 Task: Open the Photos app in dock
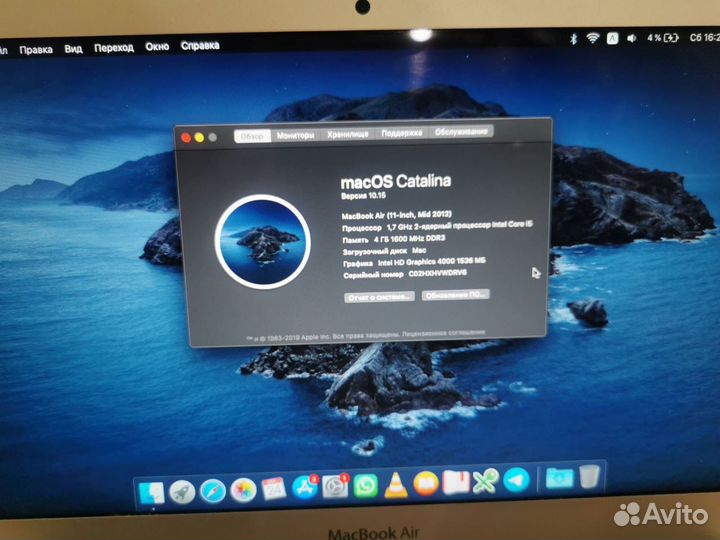tap(243, 490)
